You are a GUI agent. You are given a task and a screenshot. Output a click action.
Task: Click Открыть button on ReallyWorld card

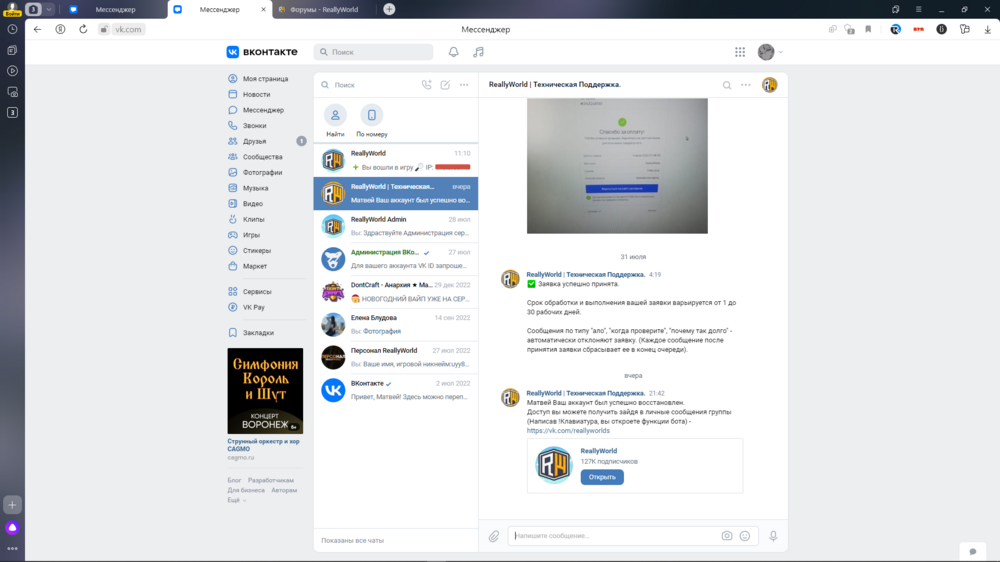[x=602, y=477]
